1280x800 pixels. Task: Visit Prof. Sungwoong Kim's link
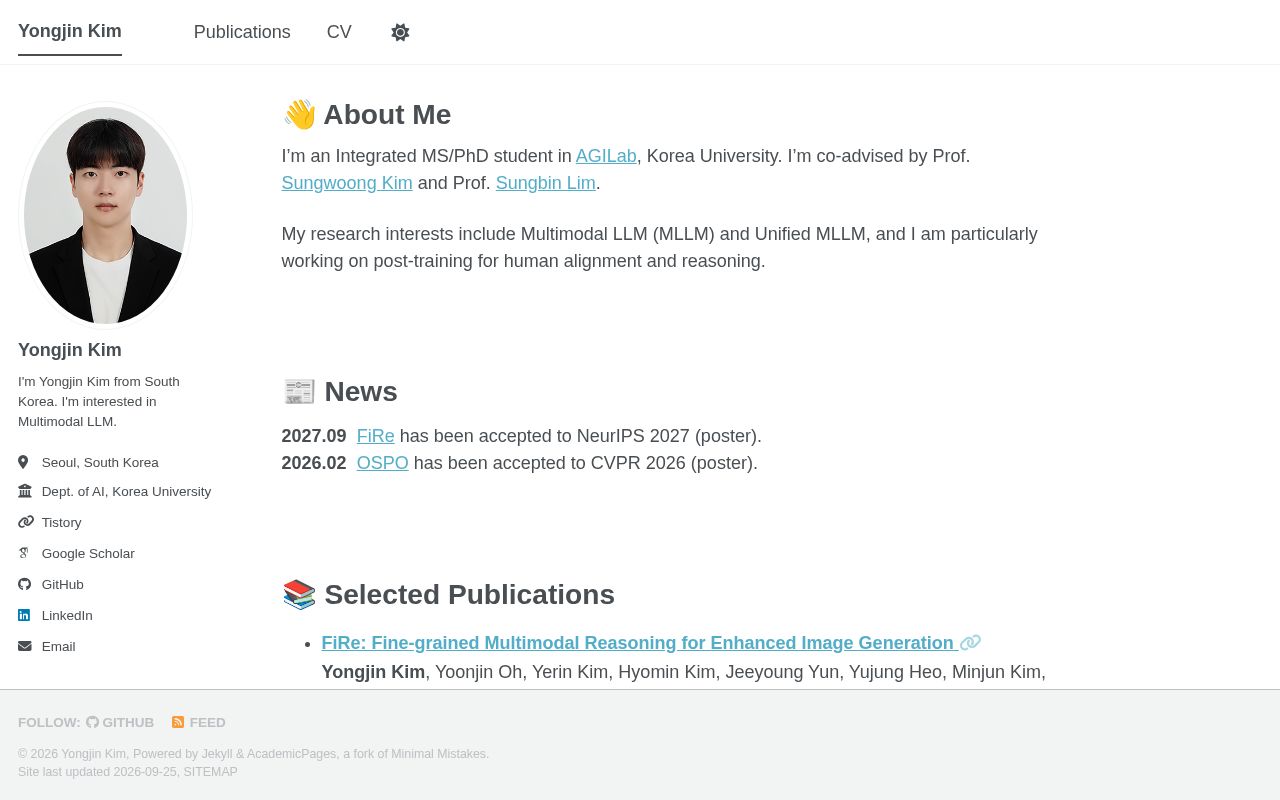(347, 183)
